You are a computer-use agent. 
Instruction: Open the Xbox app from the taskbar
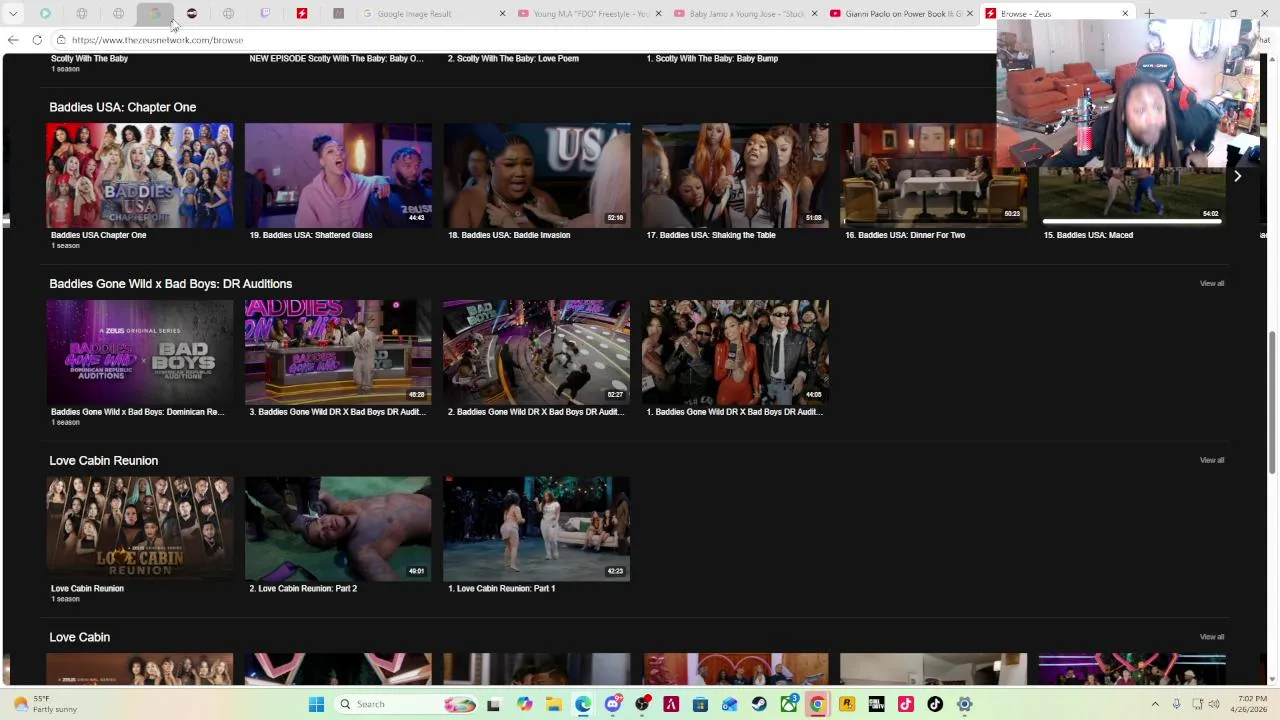(x=788, y=704)
